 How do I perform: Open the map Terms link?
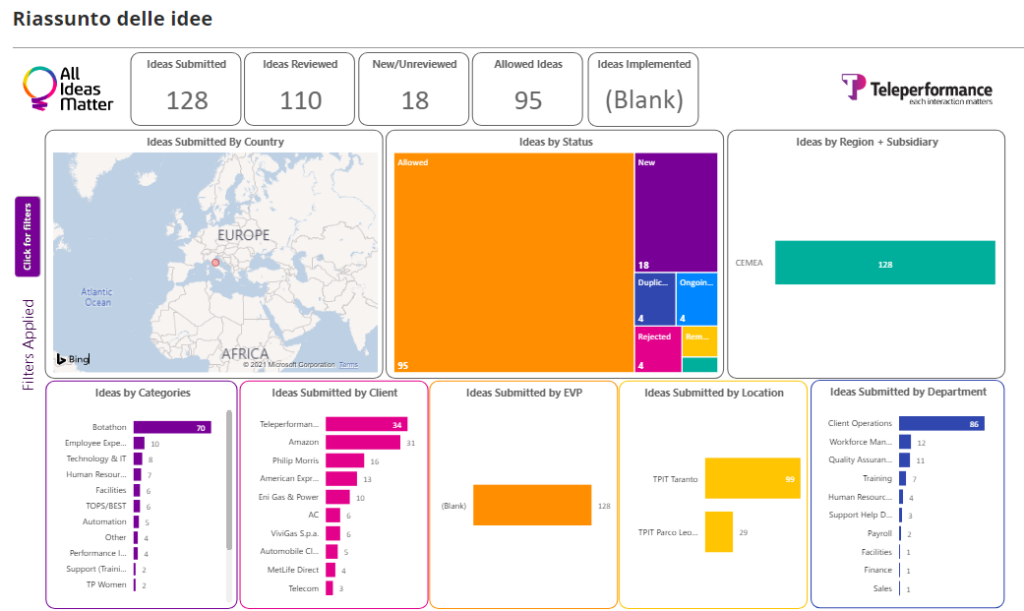(x=348, y=364)
